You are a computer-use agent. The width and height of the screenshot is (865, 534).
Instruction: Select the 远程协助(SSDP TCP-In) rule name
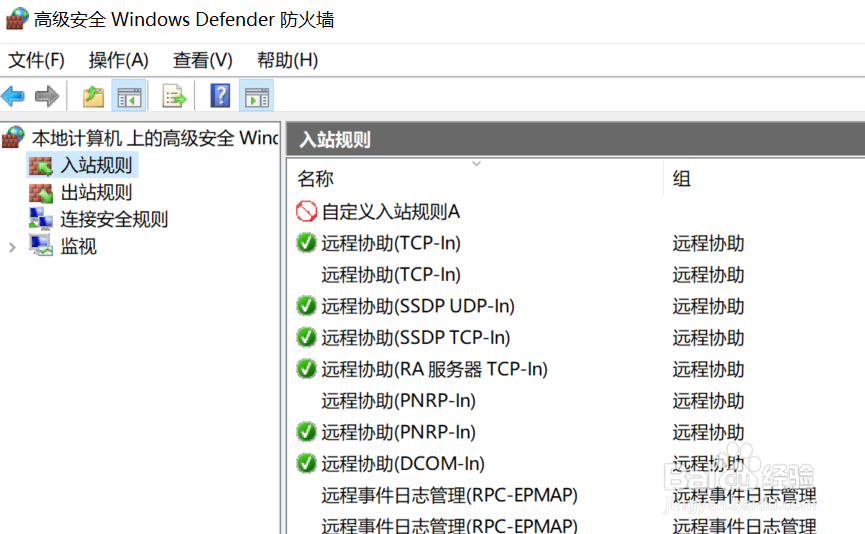pyautogui.click(x=416, y=338)
